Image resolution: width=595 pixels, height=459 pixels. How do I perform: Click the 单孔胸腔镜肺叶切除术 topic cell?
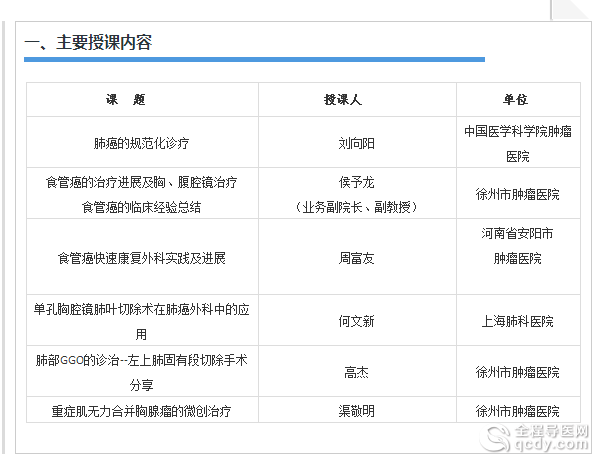(141, 322)
